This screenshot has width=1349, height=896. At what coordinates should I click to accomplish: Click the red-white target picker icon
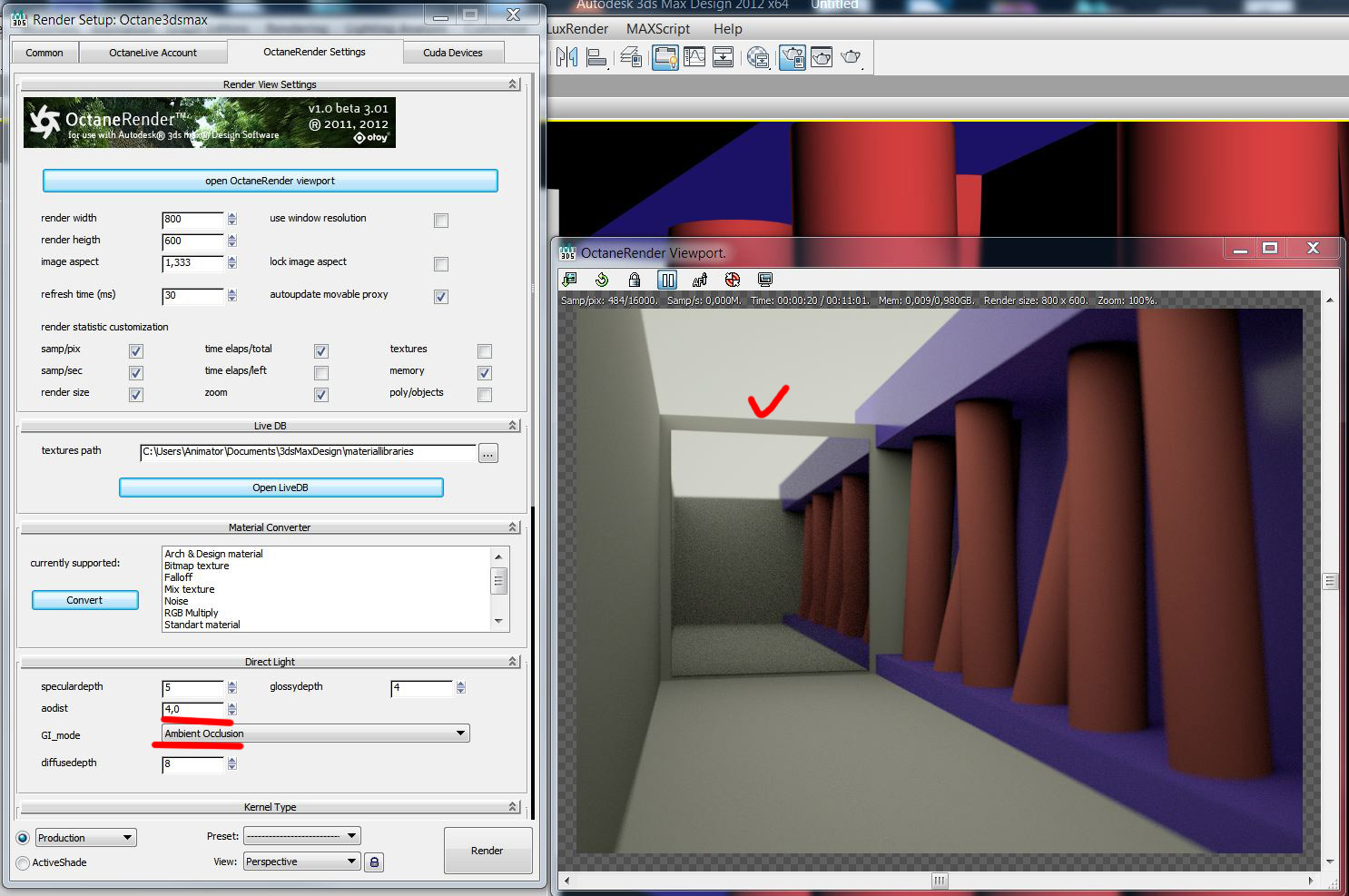tap(733, 280)
